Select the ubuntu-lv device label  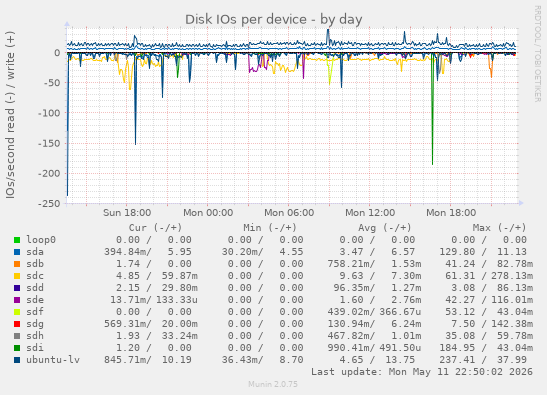click(53, 360)
